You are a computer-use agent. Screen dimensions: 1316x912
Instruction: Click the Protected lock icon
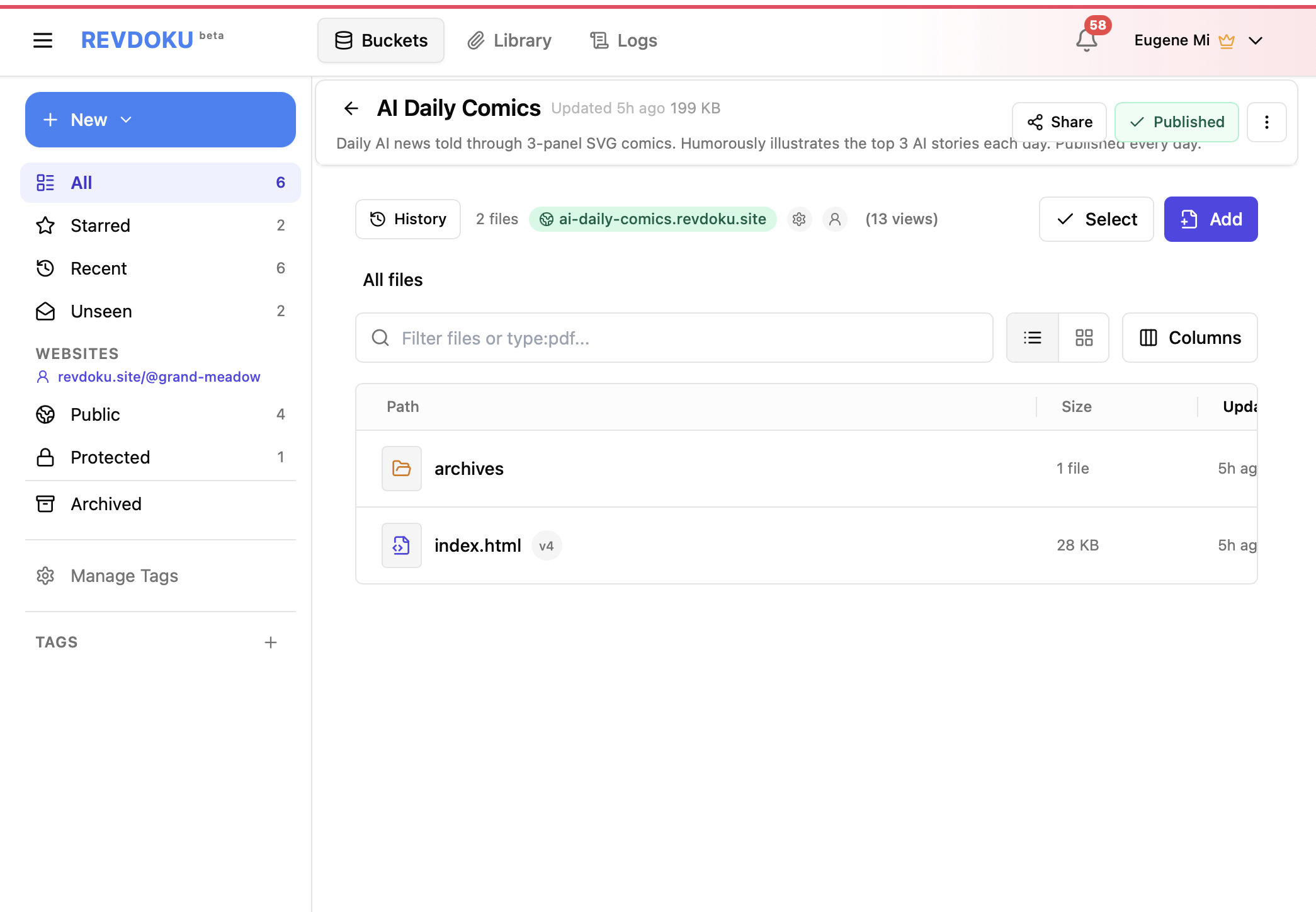(45, 457)
